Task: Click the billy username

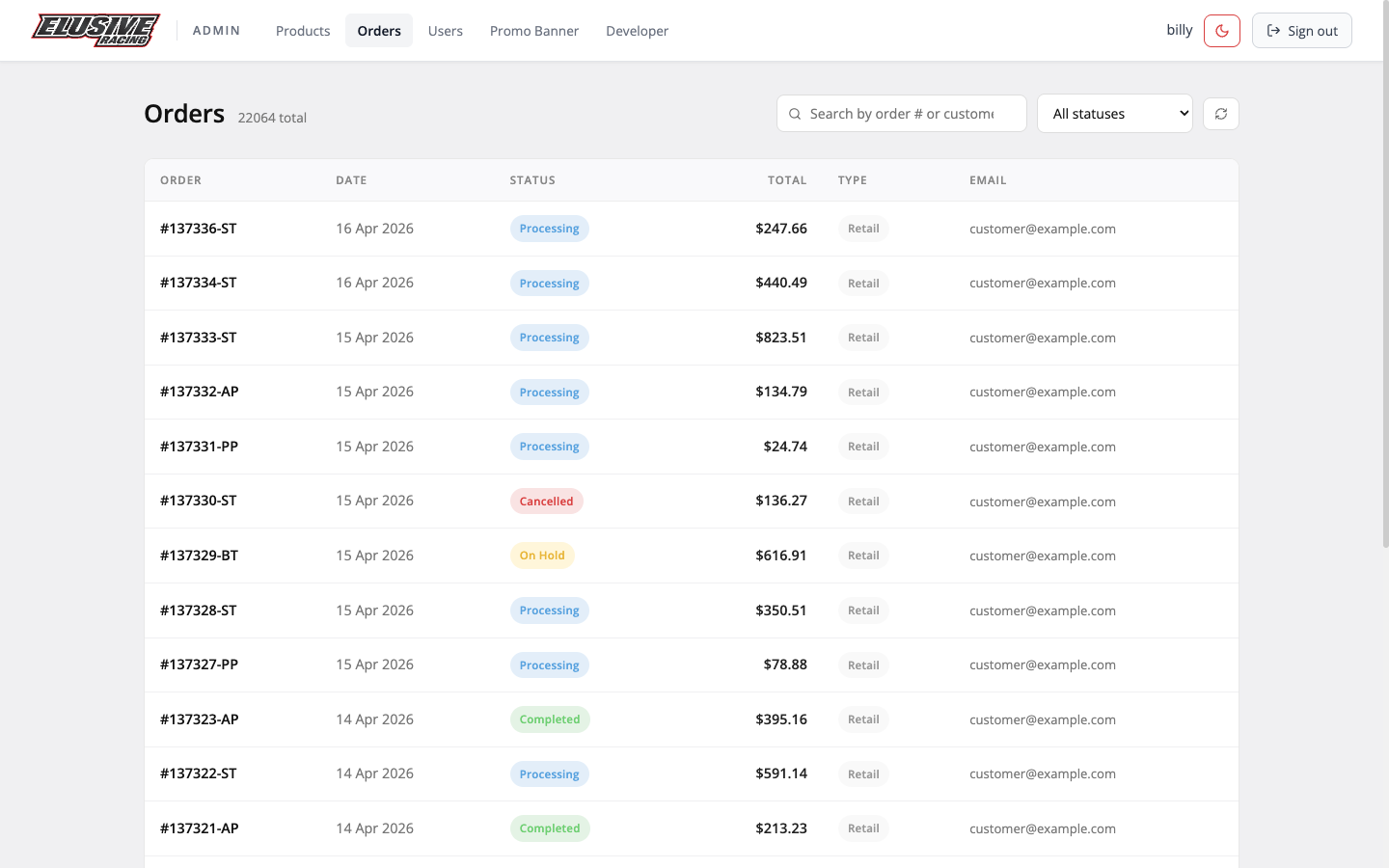Action: tap(1180, 30)
